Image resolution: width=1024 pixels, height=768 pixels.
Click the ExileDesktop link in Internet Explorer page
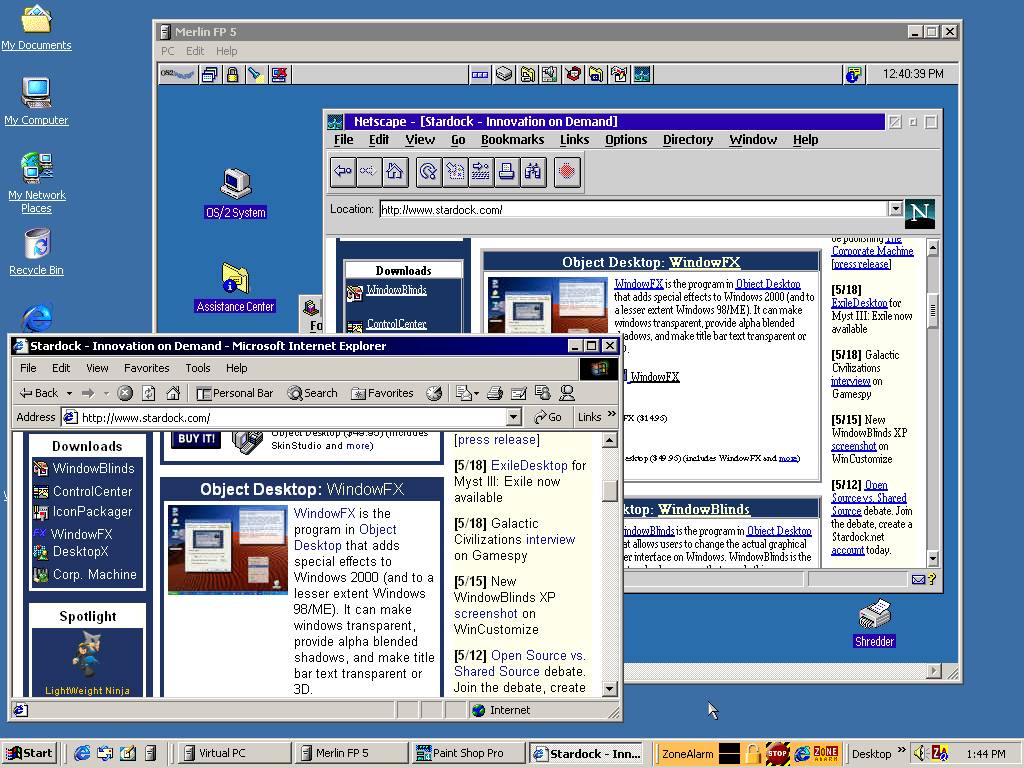(529, 465)
